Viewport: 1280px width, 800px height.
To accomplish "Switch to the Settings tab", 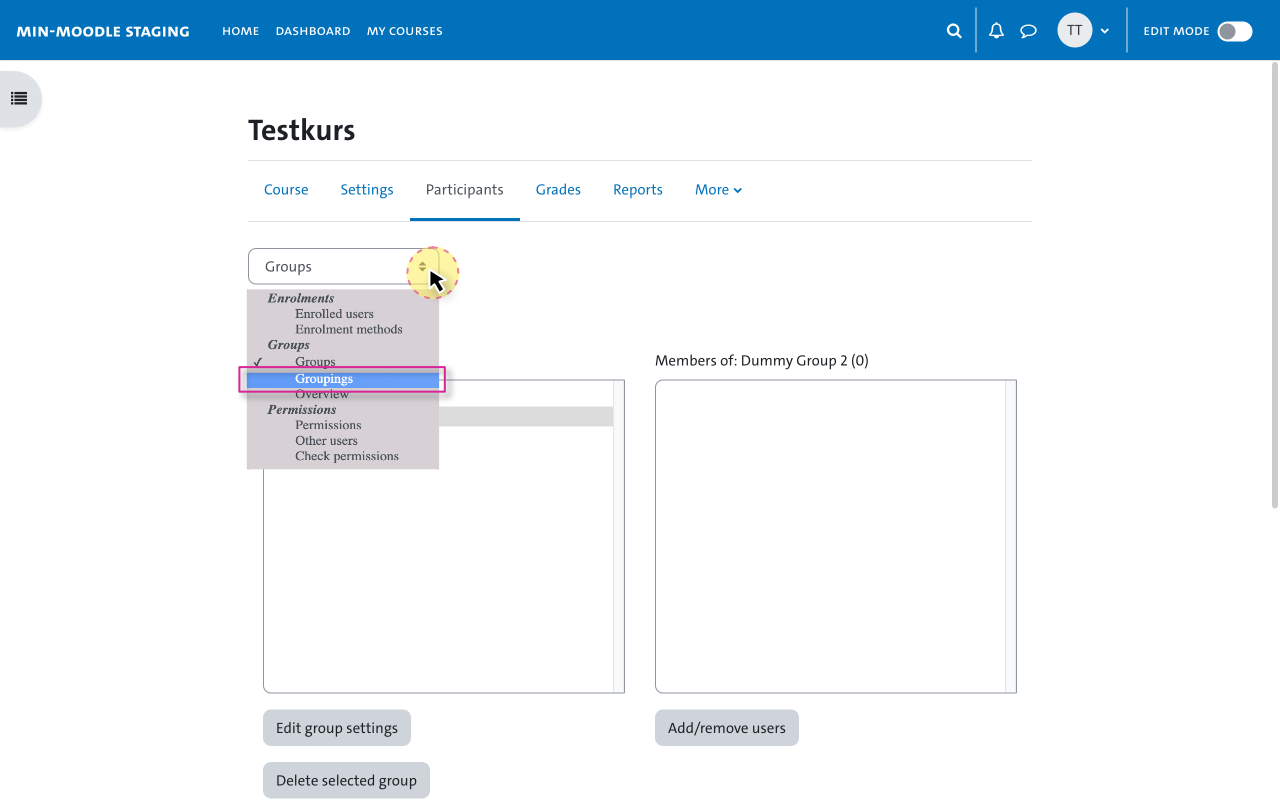I will click(367, 190).
